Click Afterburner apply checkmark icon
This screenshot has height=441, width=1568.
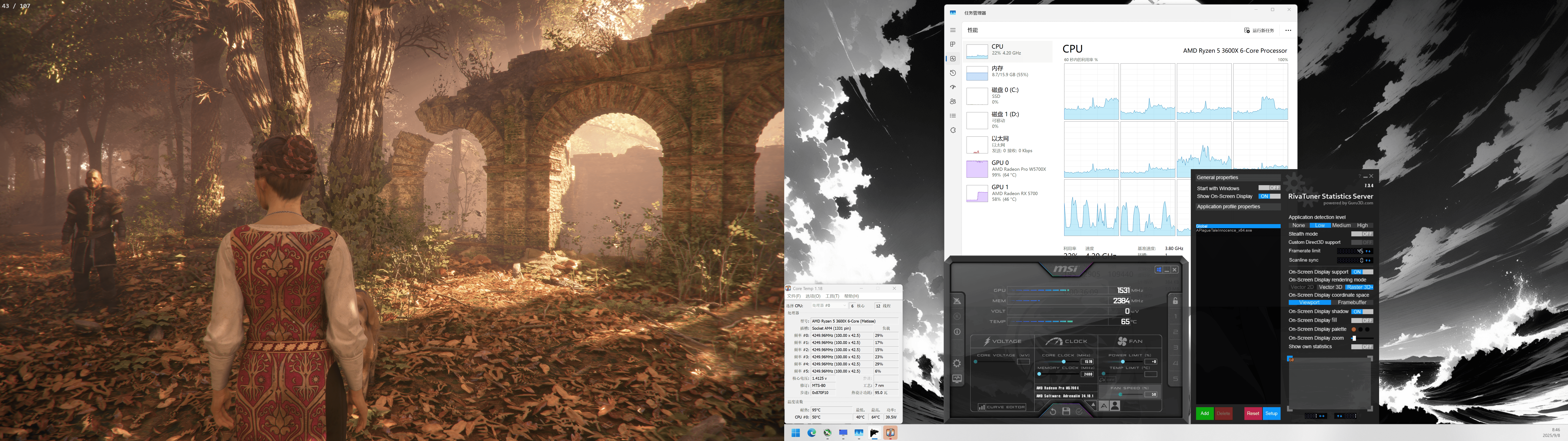[x=1079, y=412]
